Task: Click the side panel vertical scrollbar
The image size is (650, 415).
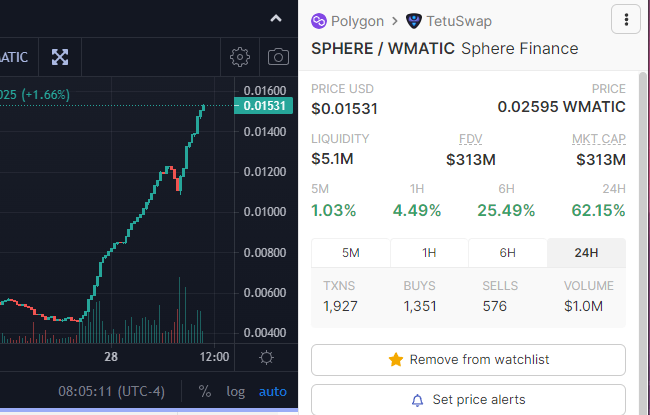Action: click(643, 243)
